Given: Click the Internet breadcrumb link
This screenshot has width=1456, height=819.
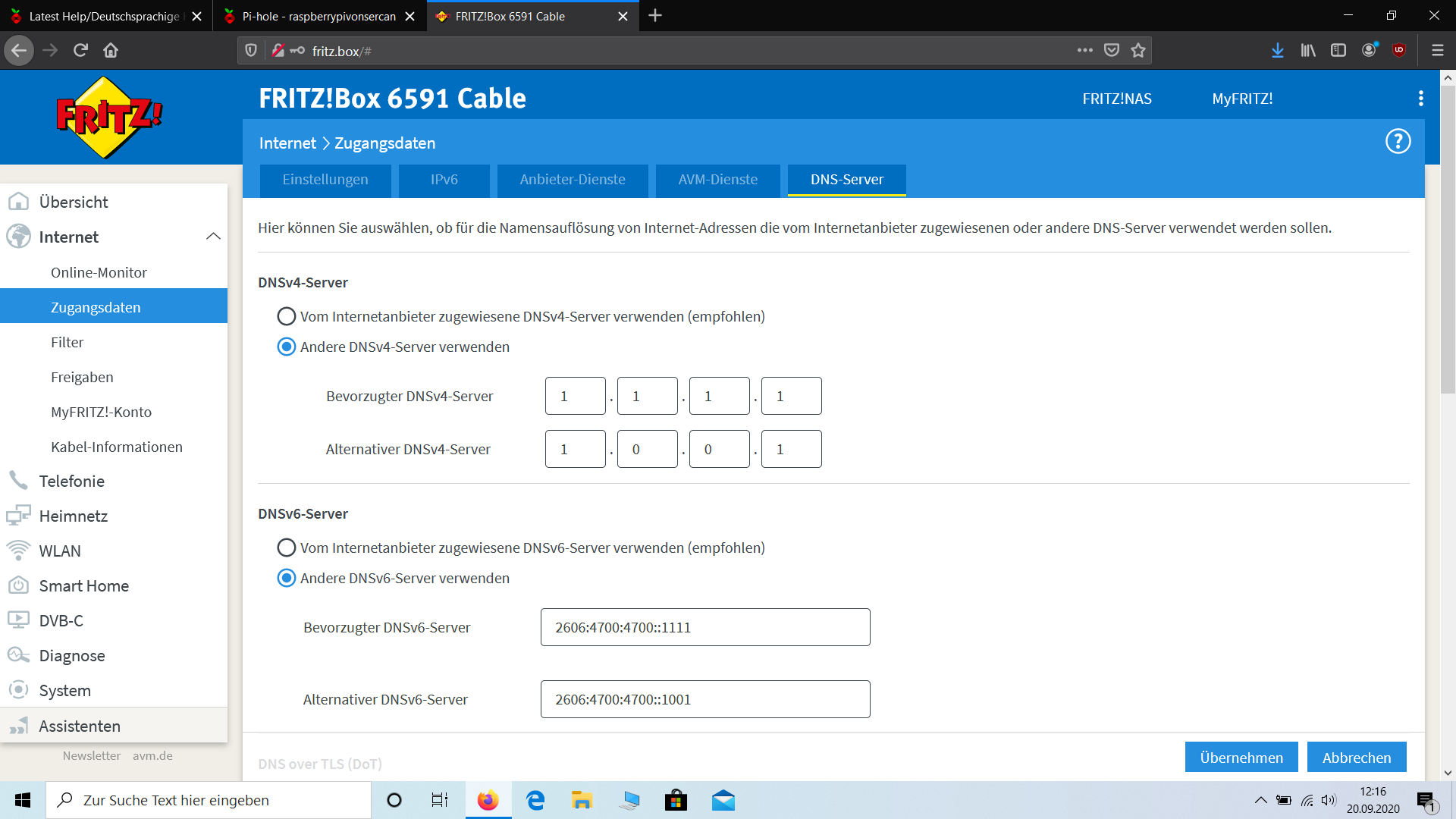Looking at the screenshot, I should click(287, 143).
